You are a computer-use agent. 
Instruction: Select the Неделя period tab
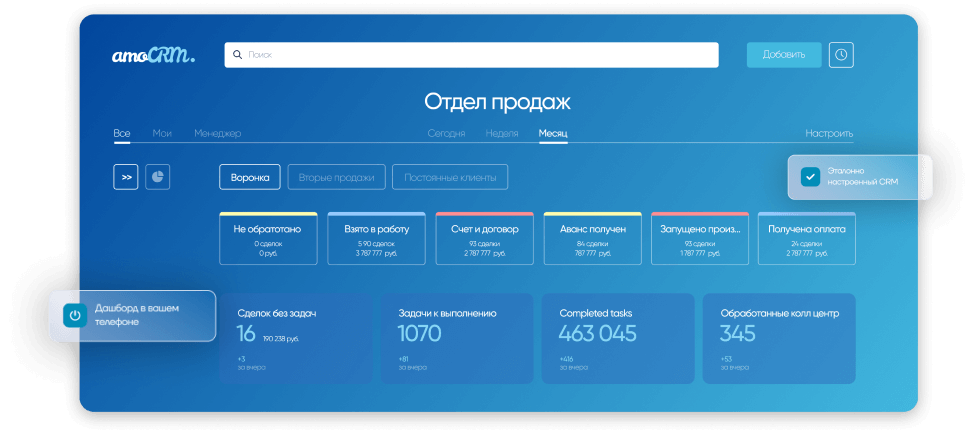(502, 133)
